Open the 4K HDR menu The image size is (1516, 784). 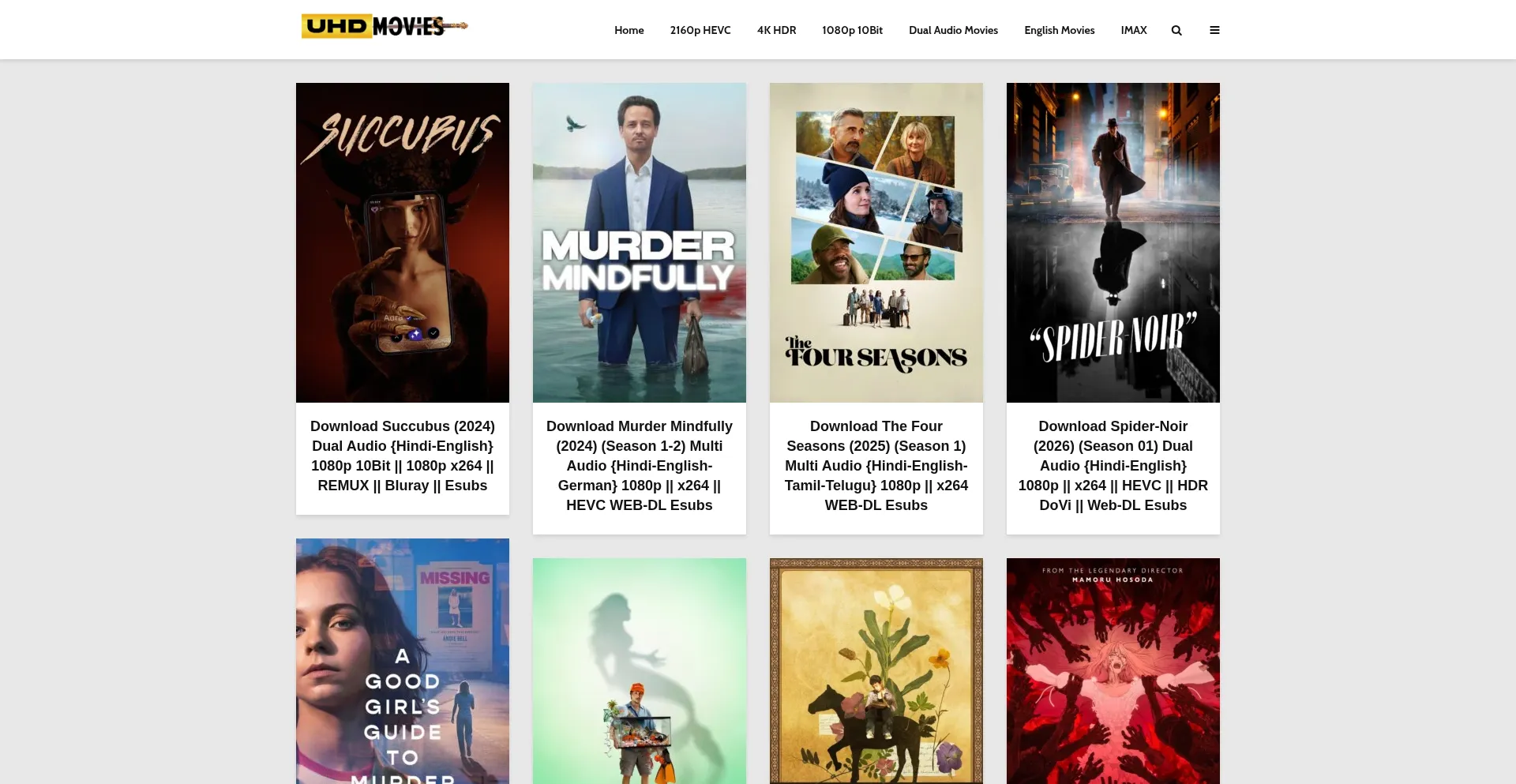(x=776, y=30)
